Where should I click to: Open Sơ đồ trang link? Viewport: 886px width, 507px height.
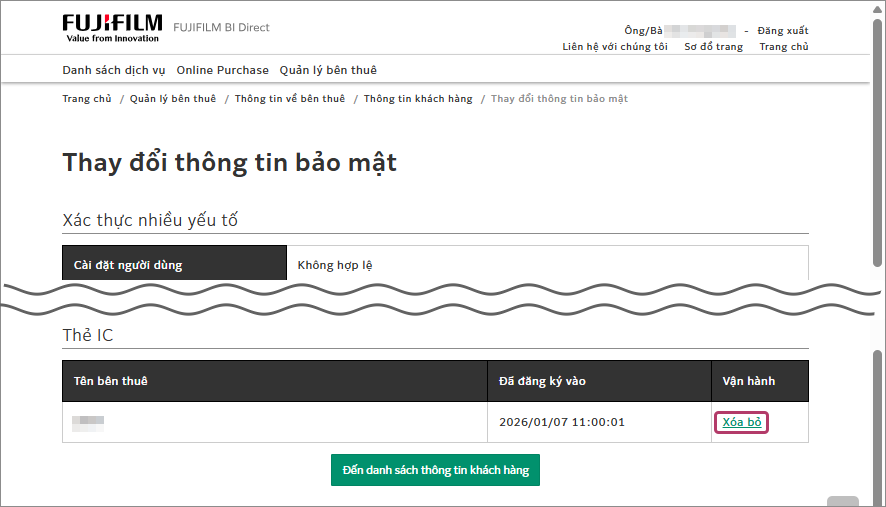point(714,47)
